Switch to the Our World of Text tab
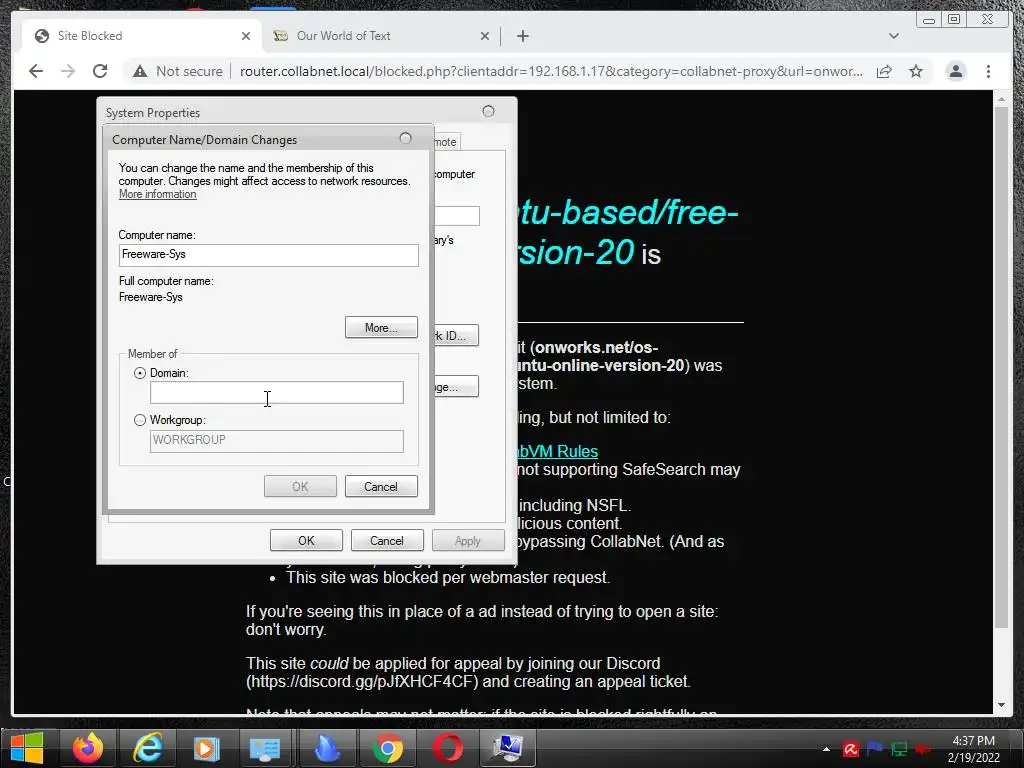The width and height of the screenshot is (1024, 768). [x=380, y=36]
